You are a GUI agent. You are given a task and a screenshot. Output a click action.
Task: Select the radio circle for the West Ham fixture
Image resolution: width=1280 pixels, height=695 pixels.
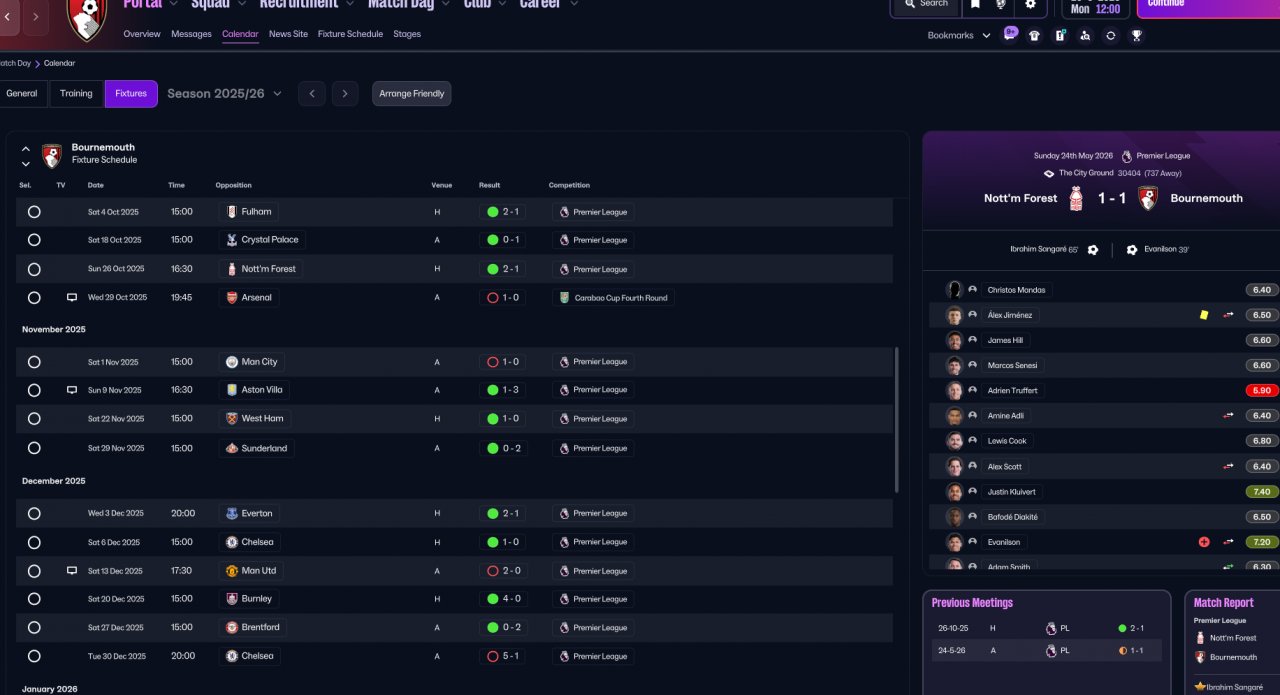(34, 419)
